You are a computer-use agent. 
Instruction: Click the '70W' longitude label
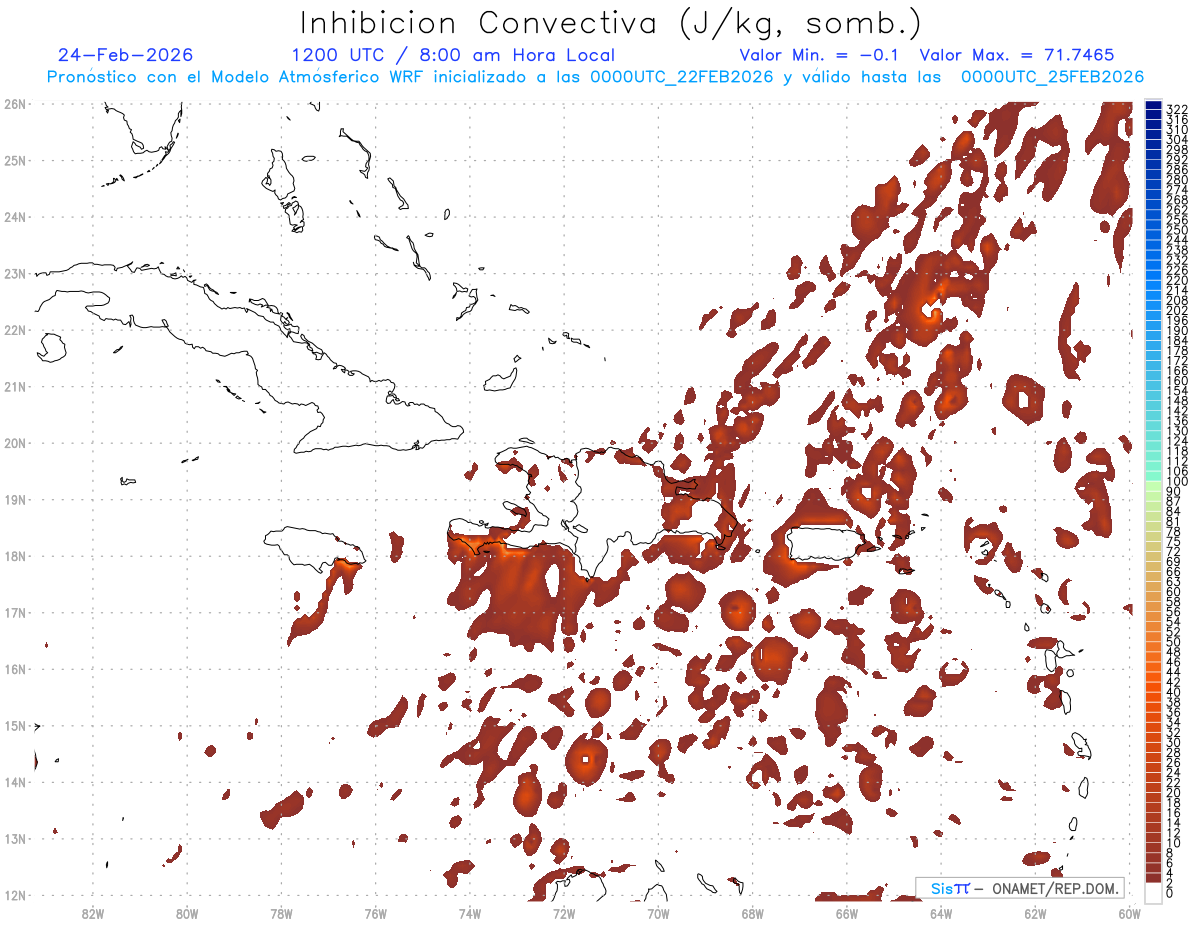pyautogui.click(x=658, y=913)
